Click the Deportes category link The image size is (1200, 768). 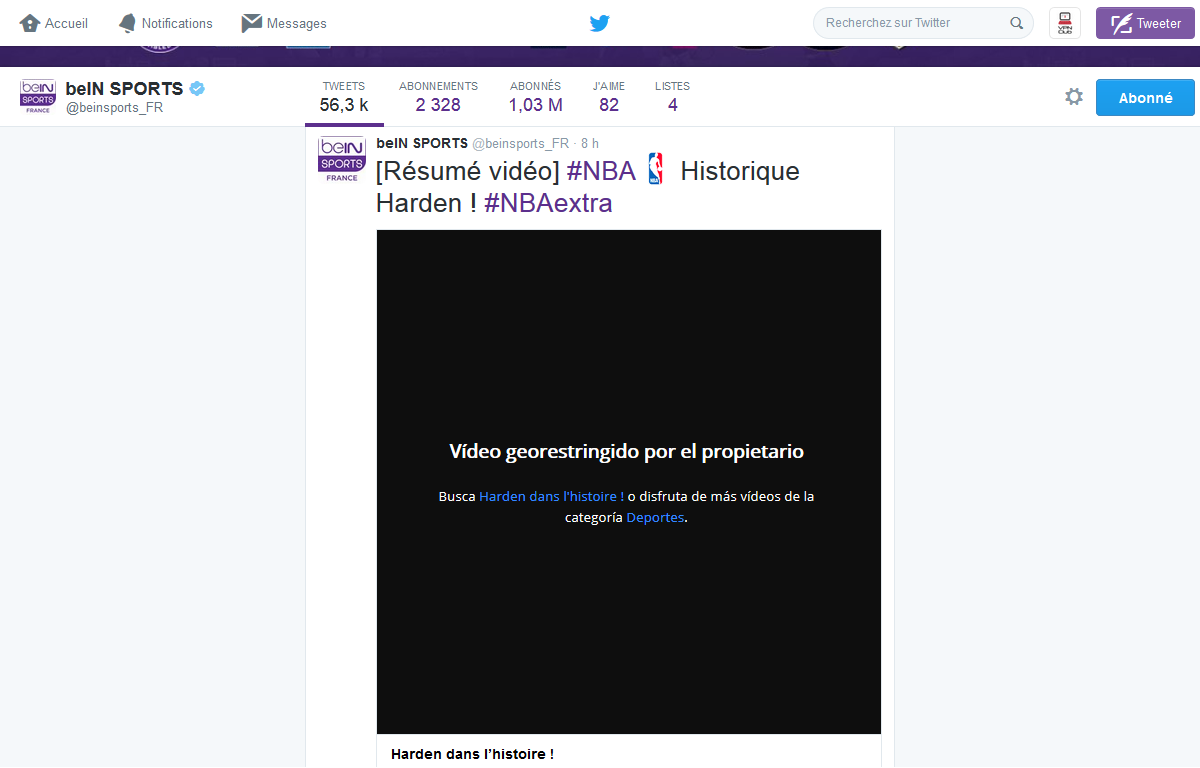point(655,518)
